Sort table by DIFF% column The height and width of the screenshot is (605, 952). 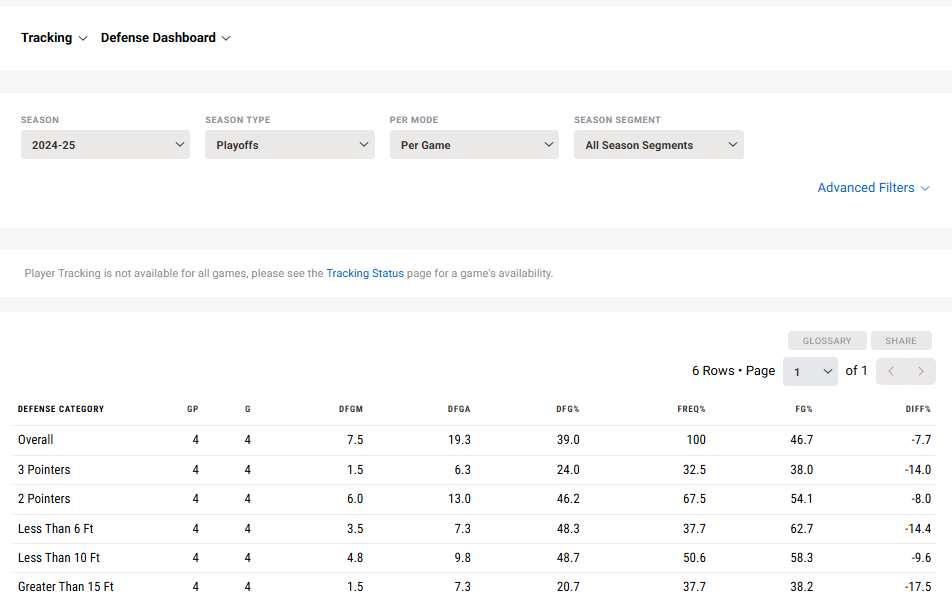(x=918, y=409)
